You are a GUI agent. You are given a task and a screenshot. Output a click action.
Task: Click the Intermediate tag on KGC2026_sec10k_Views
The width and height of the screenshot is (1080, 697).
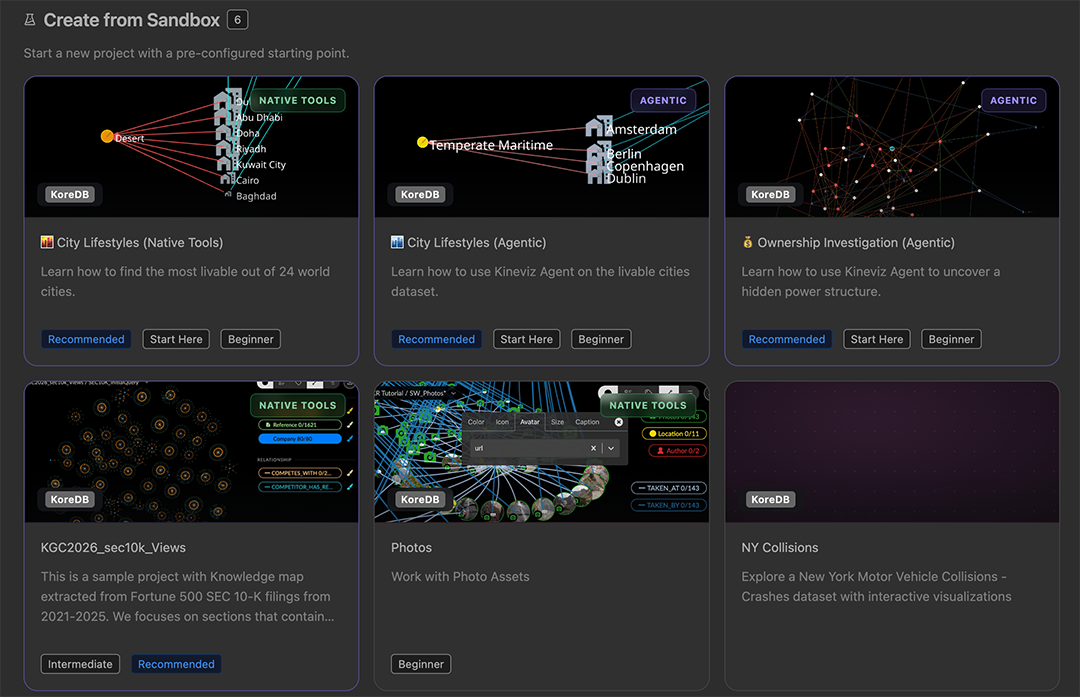coord(80,664)
